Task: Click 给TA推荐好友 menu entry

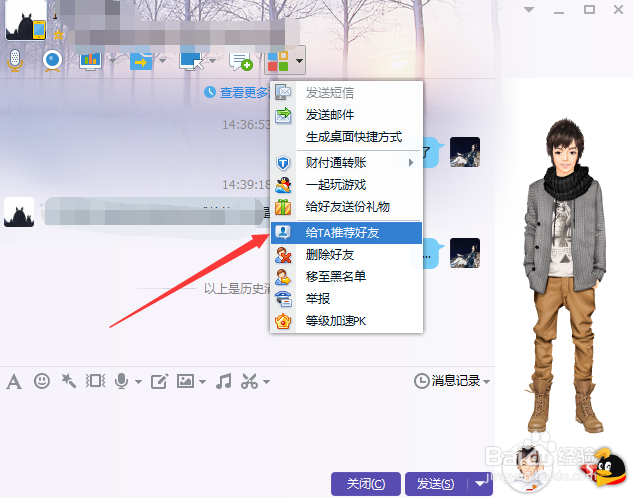Action: (x=346, y=232)
